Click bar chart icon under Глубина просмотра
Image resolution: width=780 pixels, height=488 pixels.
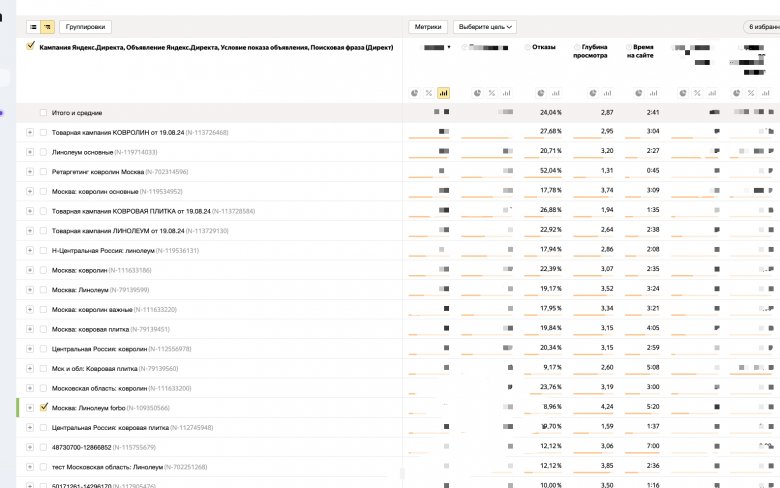click(608, 93)
